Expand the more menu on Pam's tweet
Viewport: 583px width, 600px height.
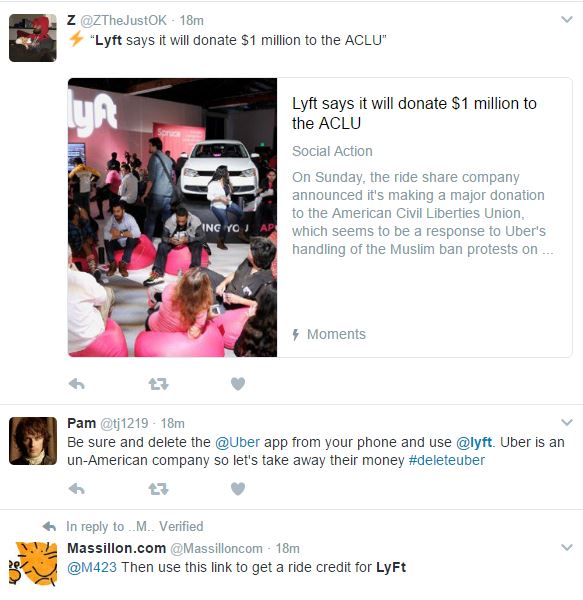click(567, 422)
